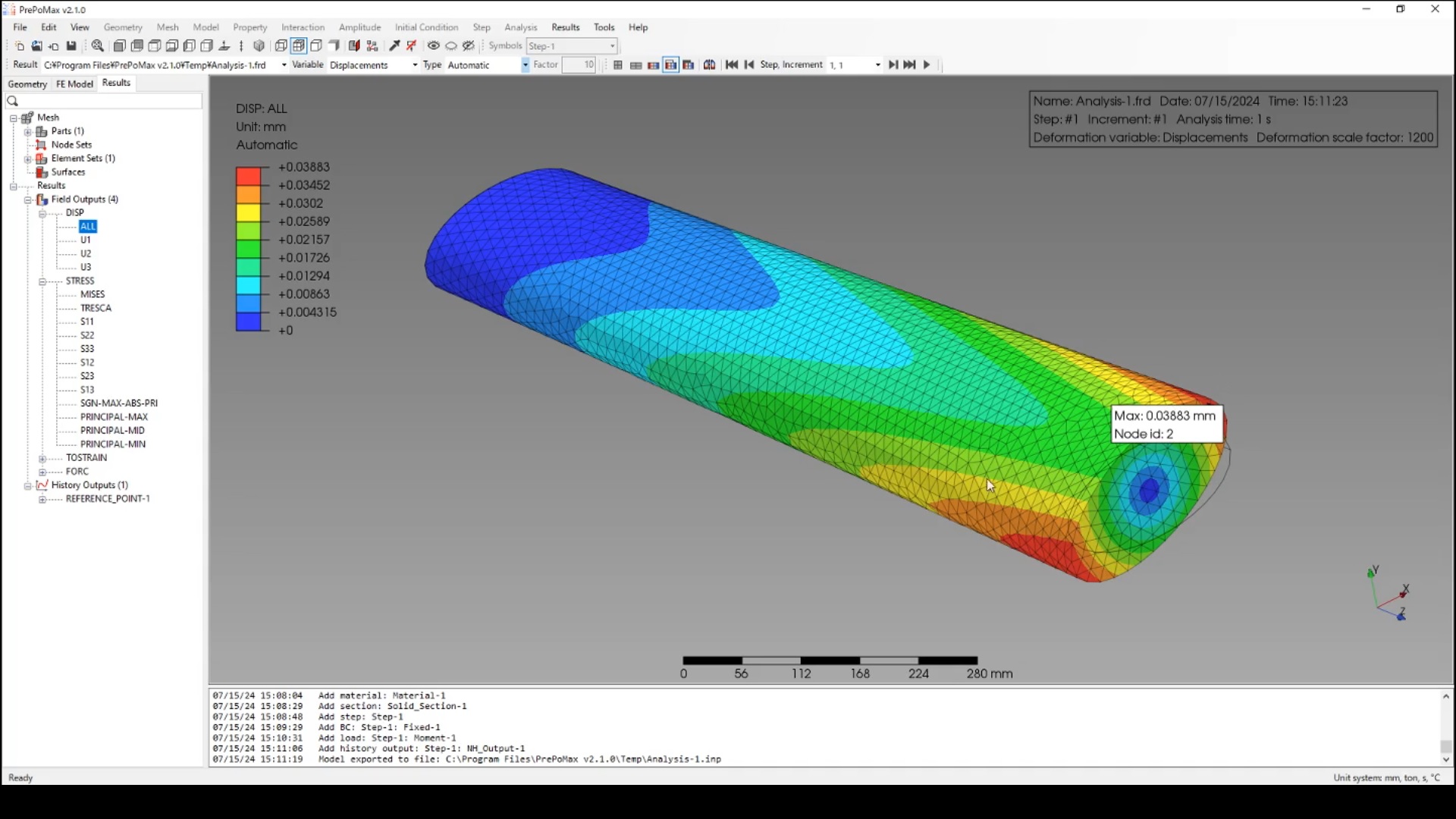
Task: Collapse the STRESS tree node
Action: [42, 281]
